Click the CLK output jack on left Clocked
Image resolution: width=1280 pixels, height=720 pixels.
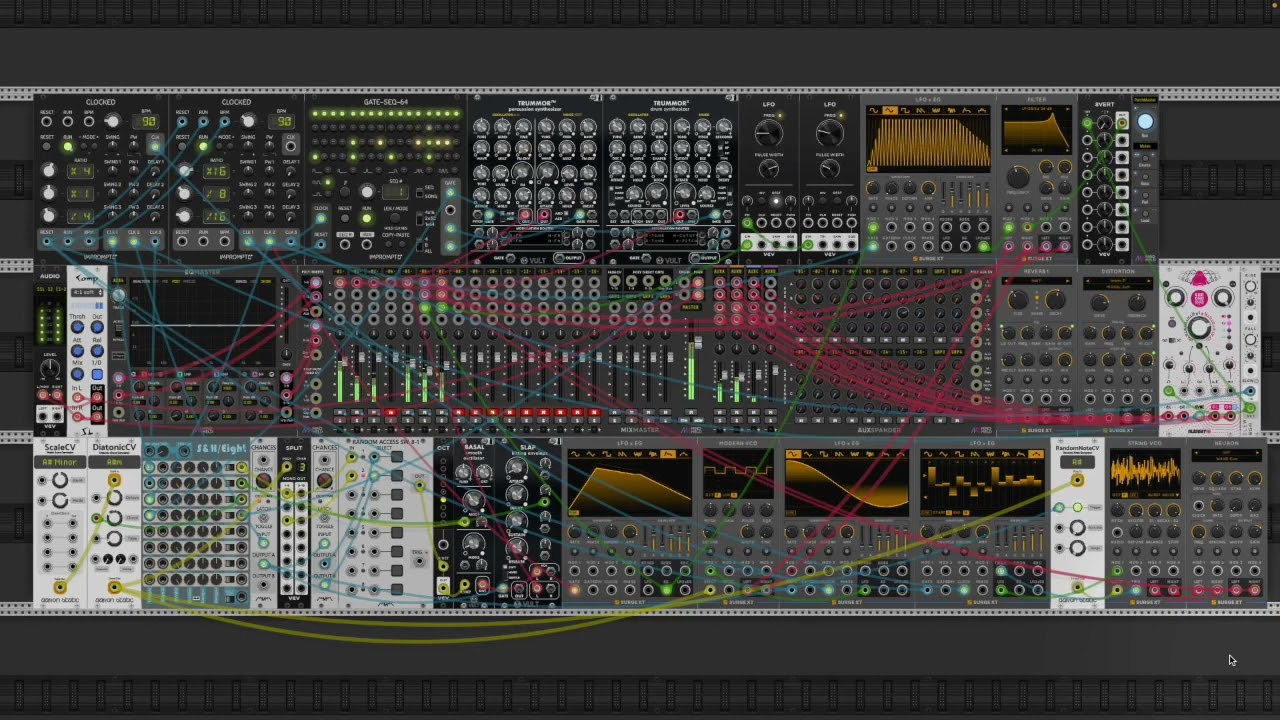tap(155, 147)
